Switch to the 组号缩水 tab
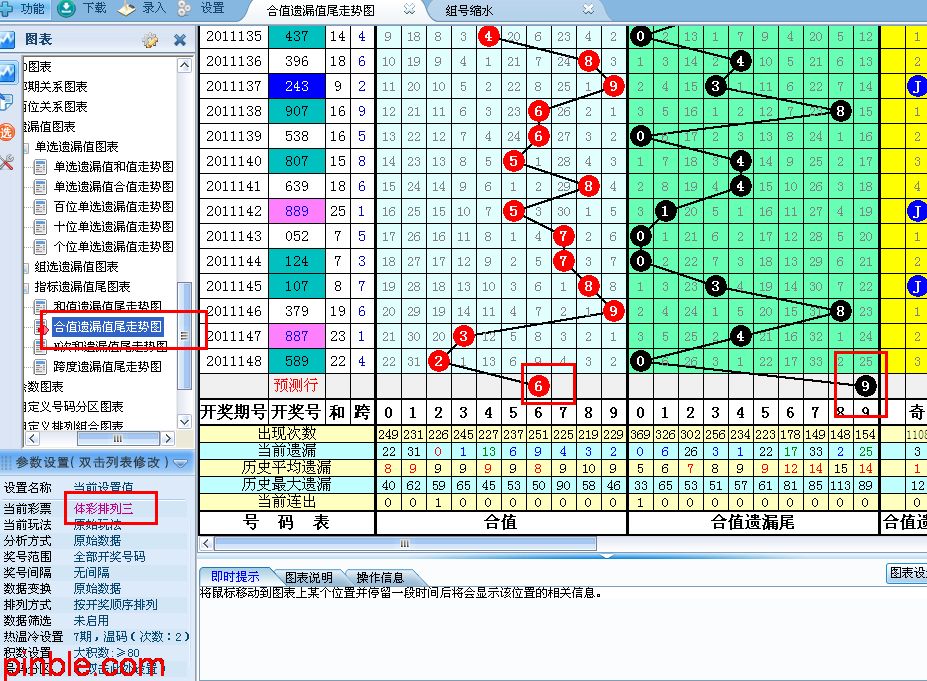927x681 pixels. (x=470, y=11)
